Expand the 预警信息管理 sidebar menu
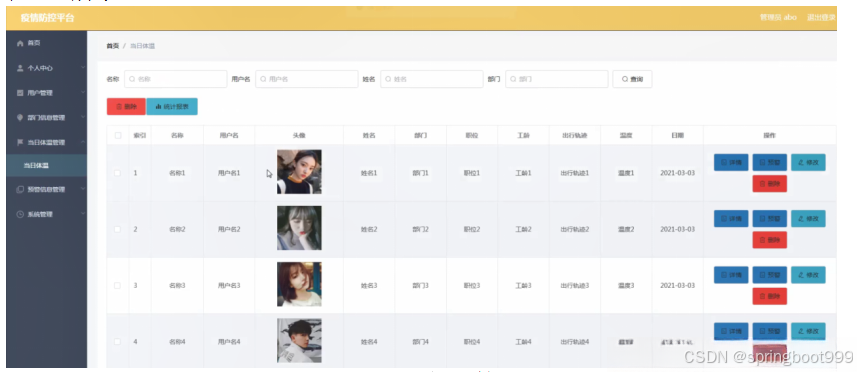The image size is (857, 372). pyautogui.click(x=46, y=190)
